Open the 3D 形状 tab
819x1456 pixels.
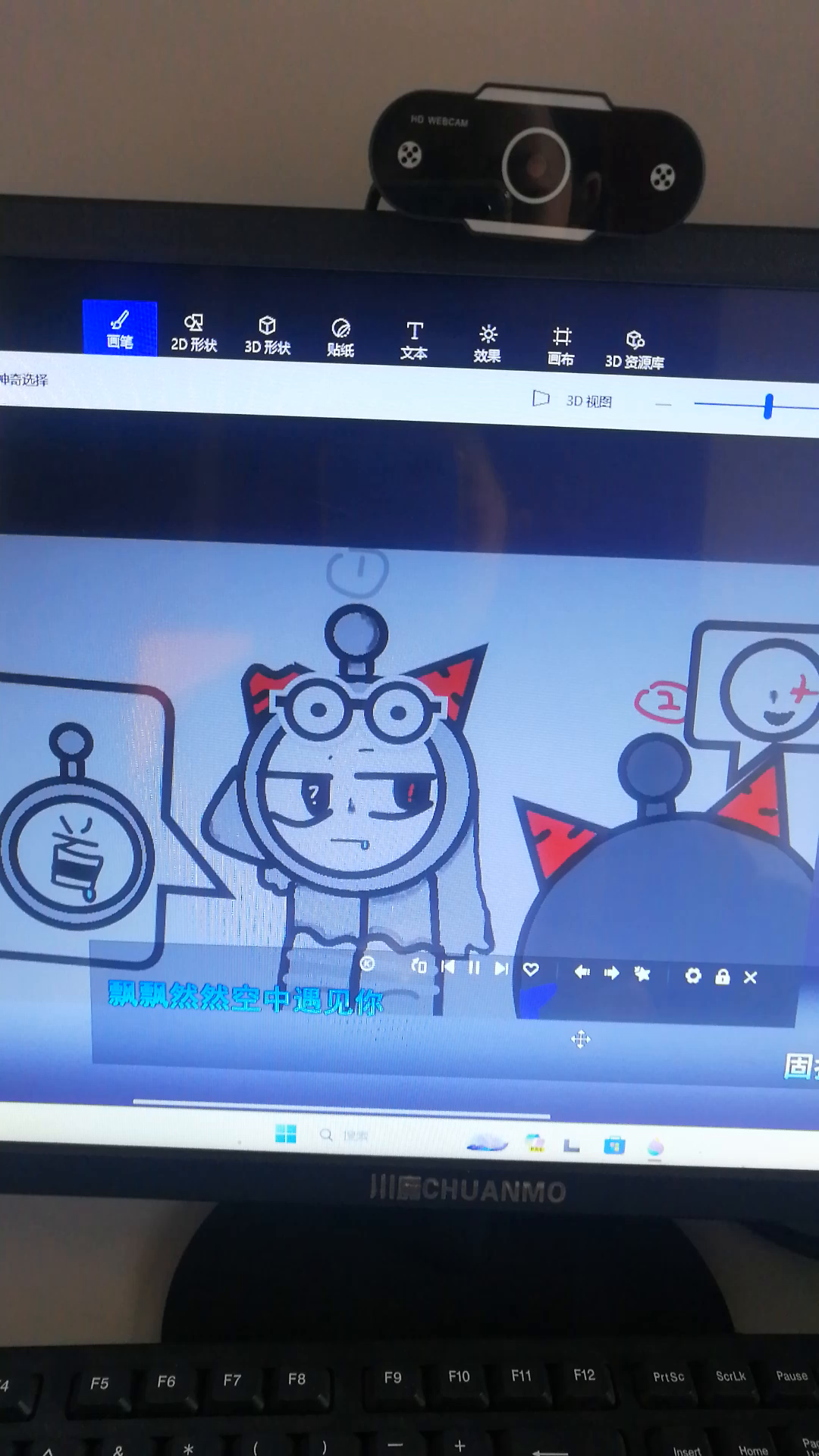click(267, 336)
